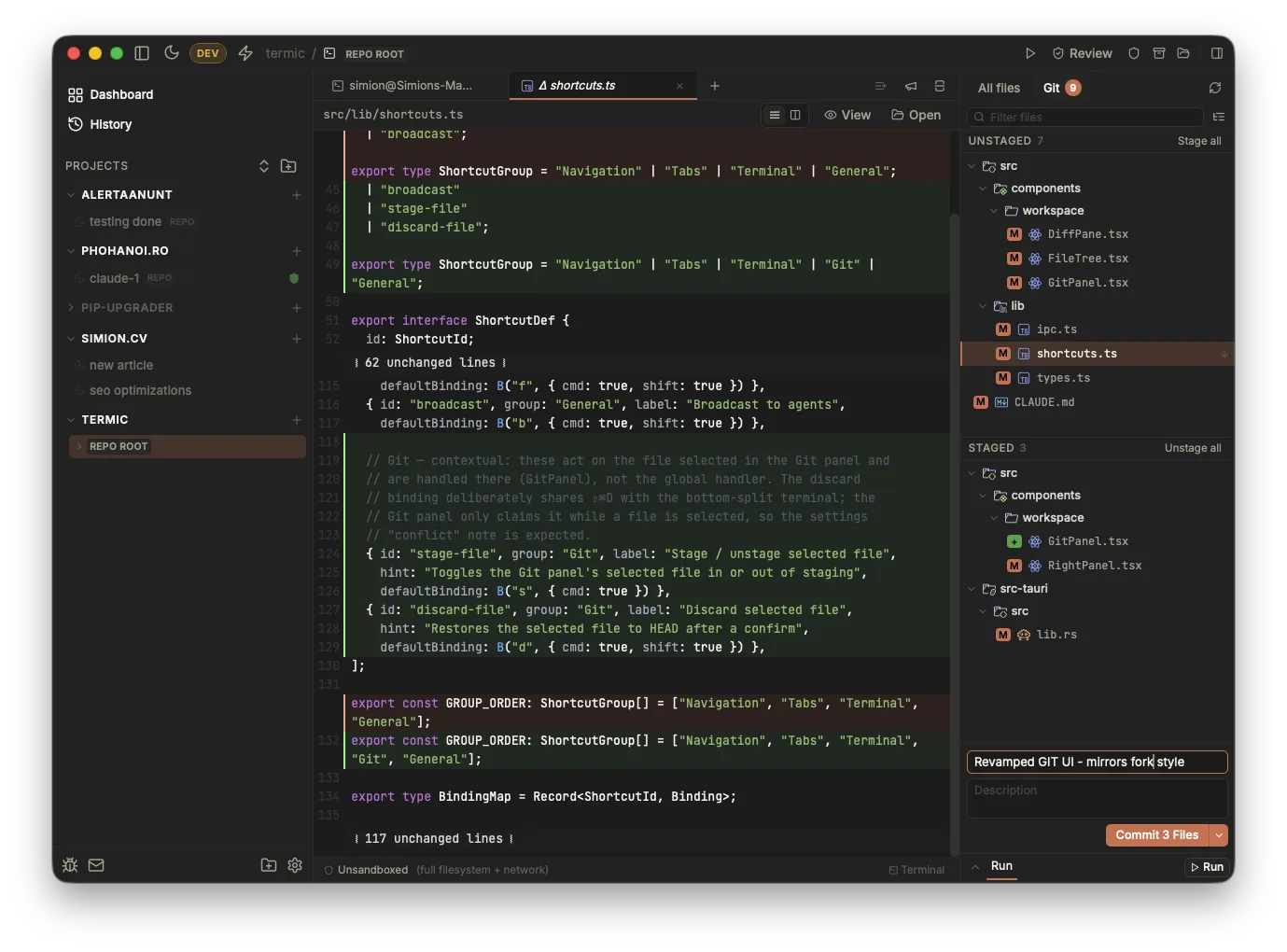Click the stage arrow on shortcuts.ts row
Screen dimensions: 1287x952
(x=1224, y=354)
